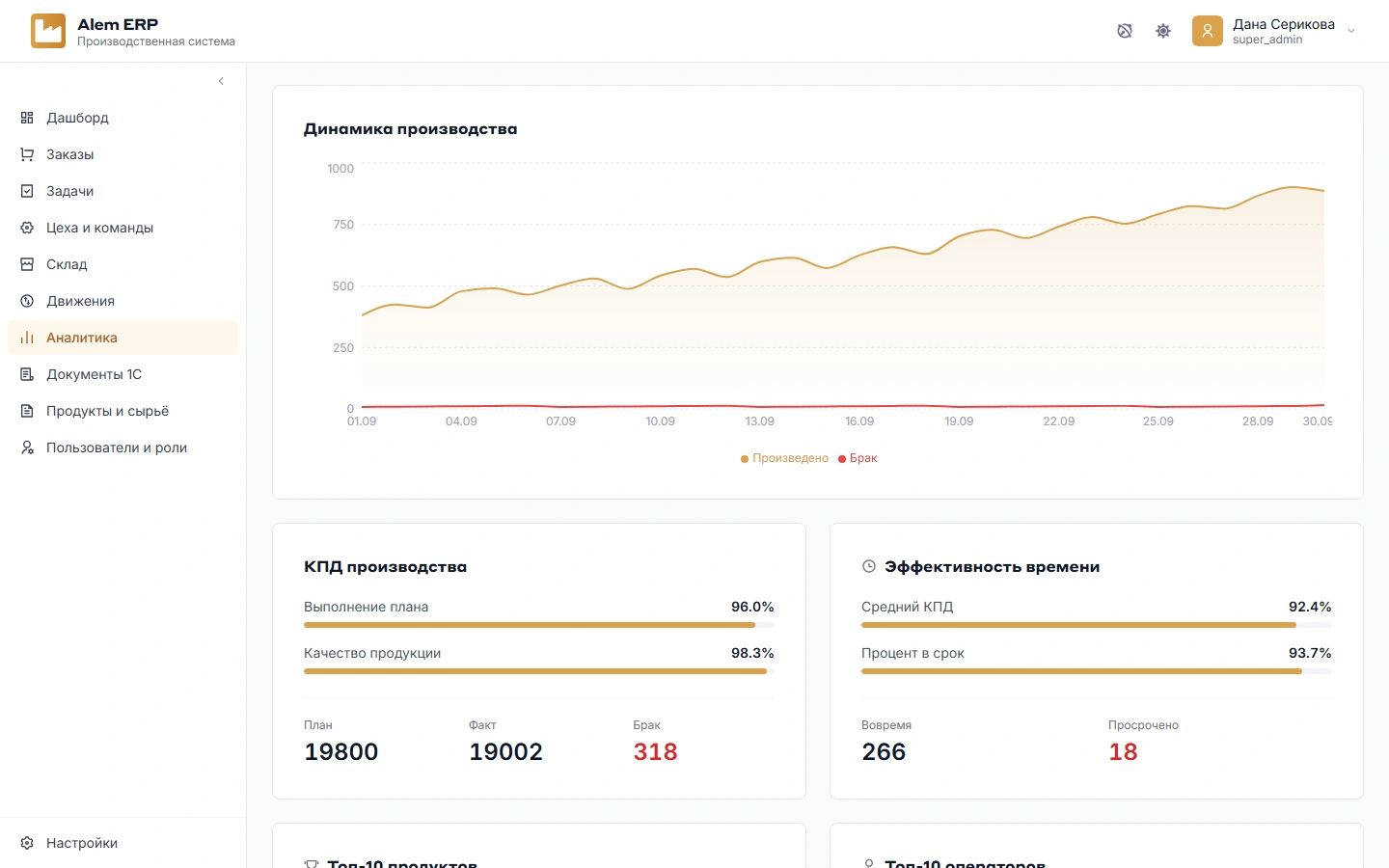Click the Факт value 19002

point(505,752)
